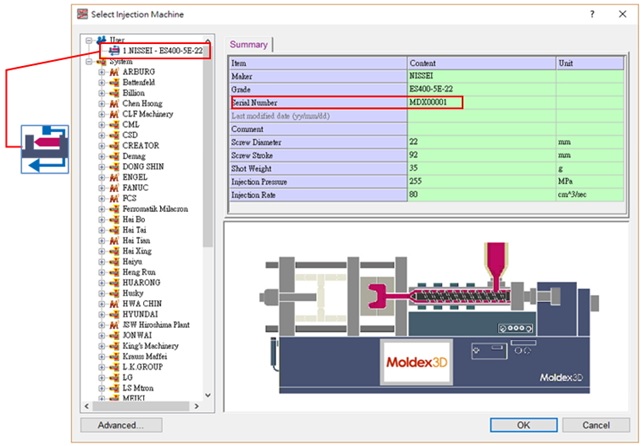This screenshot has width=643, height=446.
Task: Click the FANUC maker icon
Action: [114, 188]
